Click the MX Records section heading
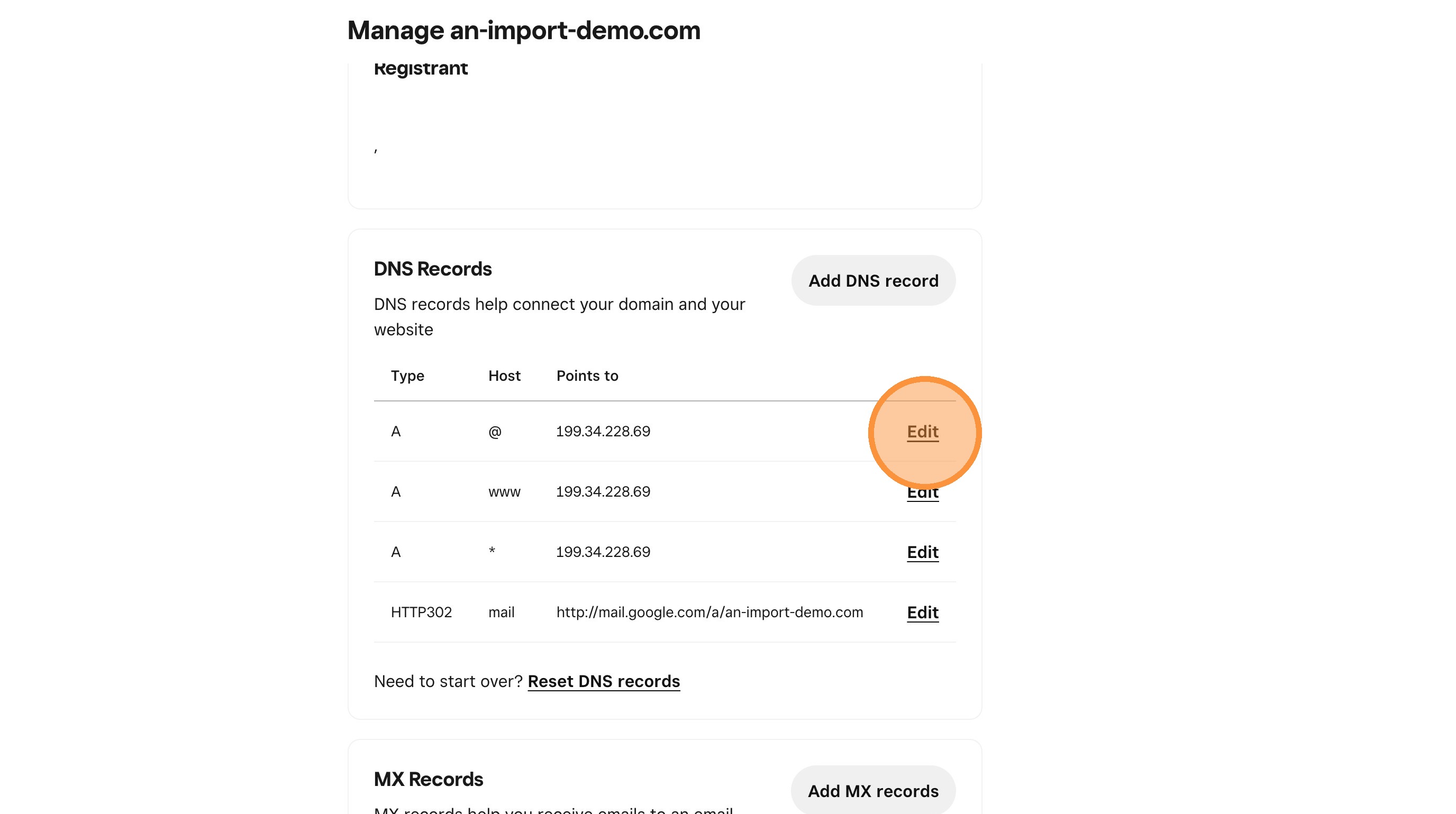 [428, 780]
